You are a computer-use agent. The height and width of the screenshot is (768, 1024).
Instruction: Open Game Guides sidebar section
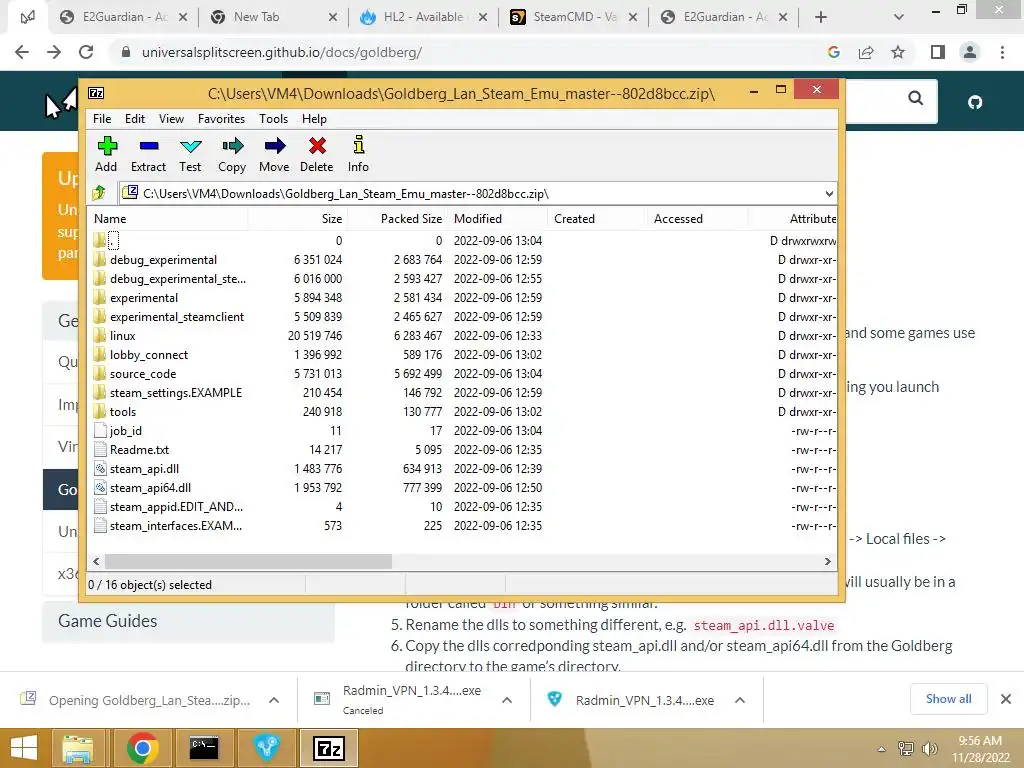click(188, 621)
